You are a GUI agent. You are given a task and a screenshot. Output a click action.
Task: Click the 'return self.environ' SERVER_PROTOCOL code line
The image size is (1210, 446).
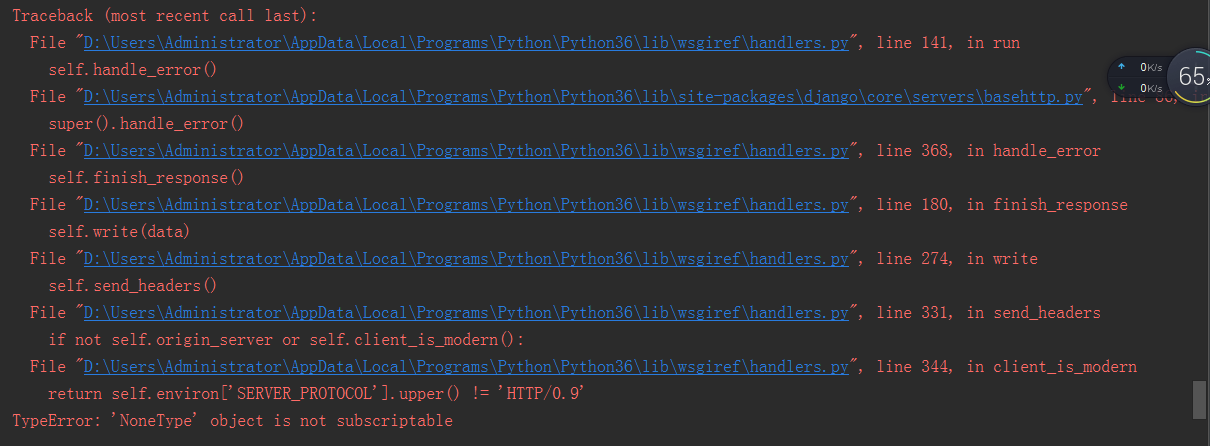click(316, 394)
